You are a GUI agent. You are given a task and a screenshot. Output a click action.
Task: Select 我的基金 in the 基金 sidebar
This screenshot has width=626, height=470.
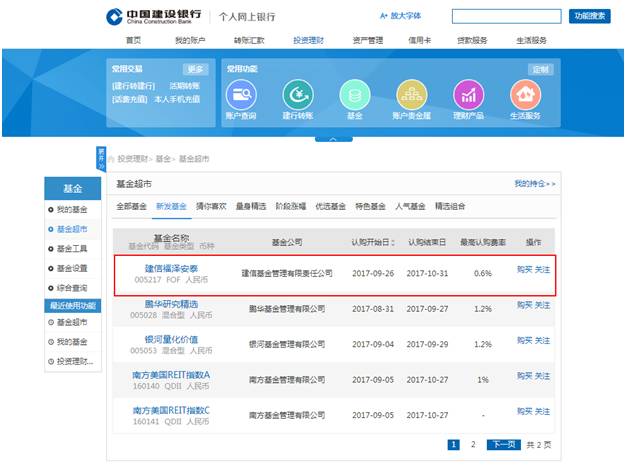72,209
